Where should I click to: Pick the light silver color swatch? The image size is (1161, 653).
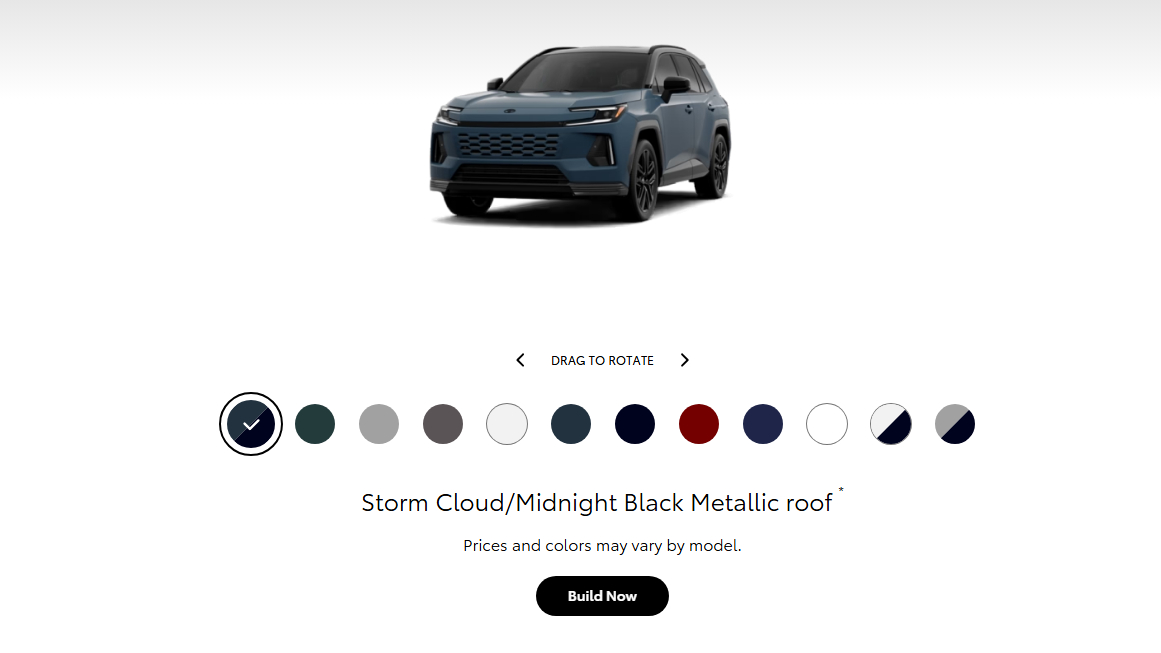tap(379, 424)
